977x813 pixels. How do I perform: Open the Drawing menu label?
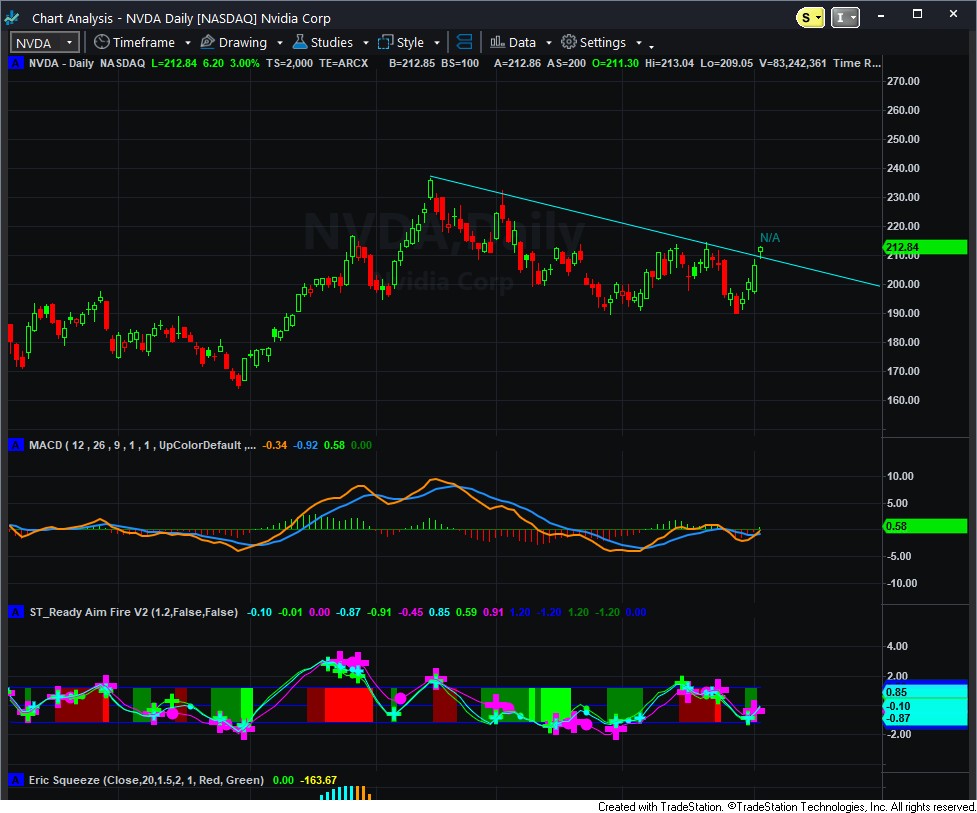pyautogui.click(x=242, y=42)
